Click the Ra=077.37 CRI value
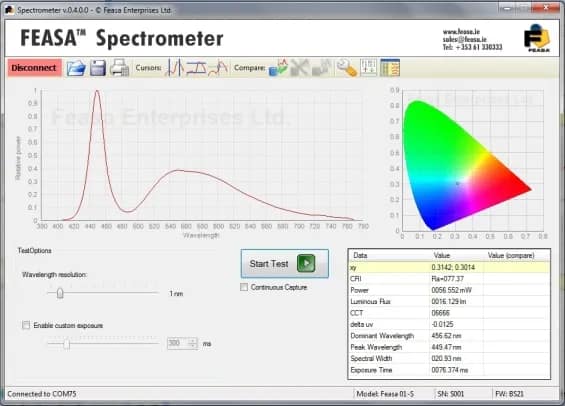The width and height of the screenshot is (565, 406). tap(448, 279)
